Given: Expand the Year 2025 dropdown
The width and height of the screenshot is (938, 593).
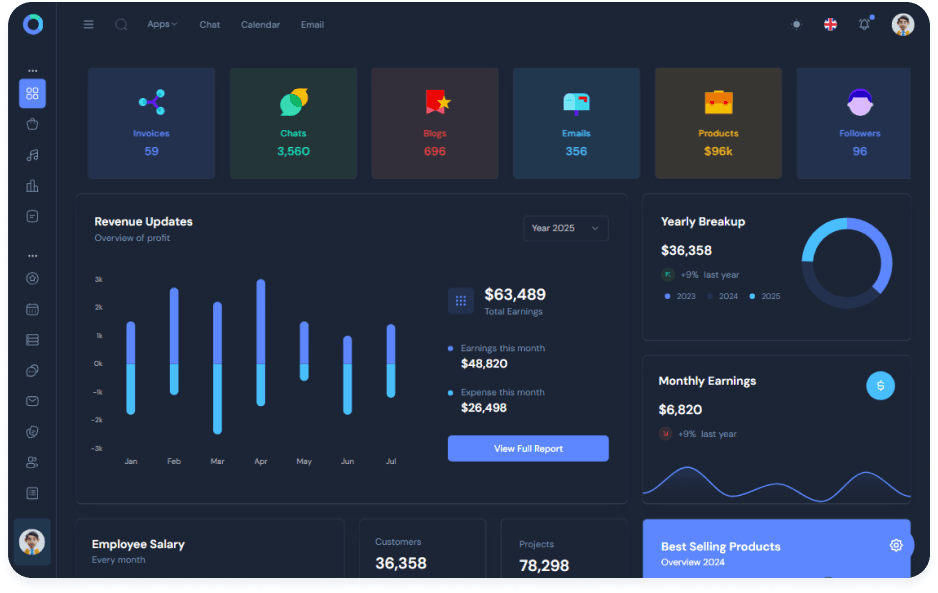Looking at the screenshot, I should click(566, 228).
